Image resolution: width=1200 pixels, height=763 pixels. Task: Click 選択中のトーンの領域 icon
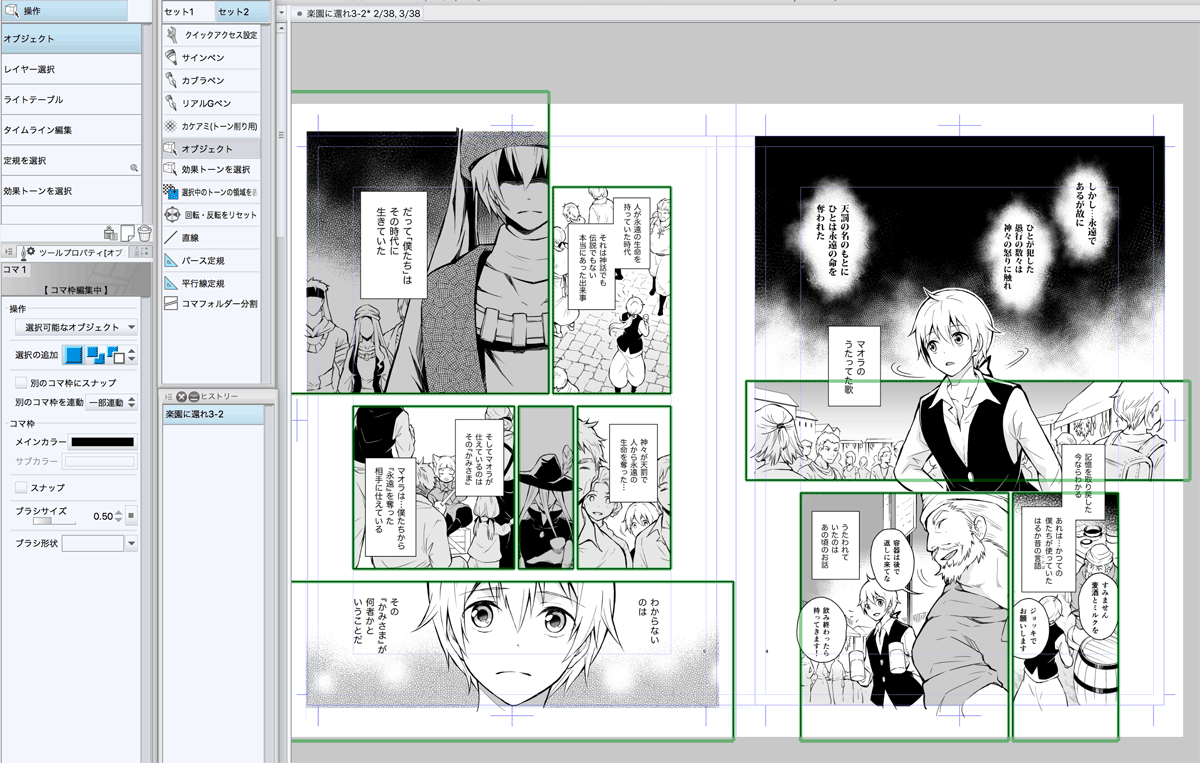click(x=171, y=191)
